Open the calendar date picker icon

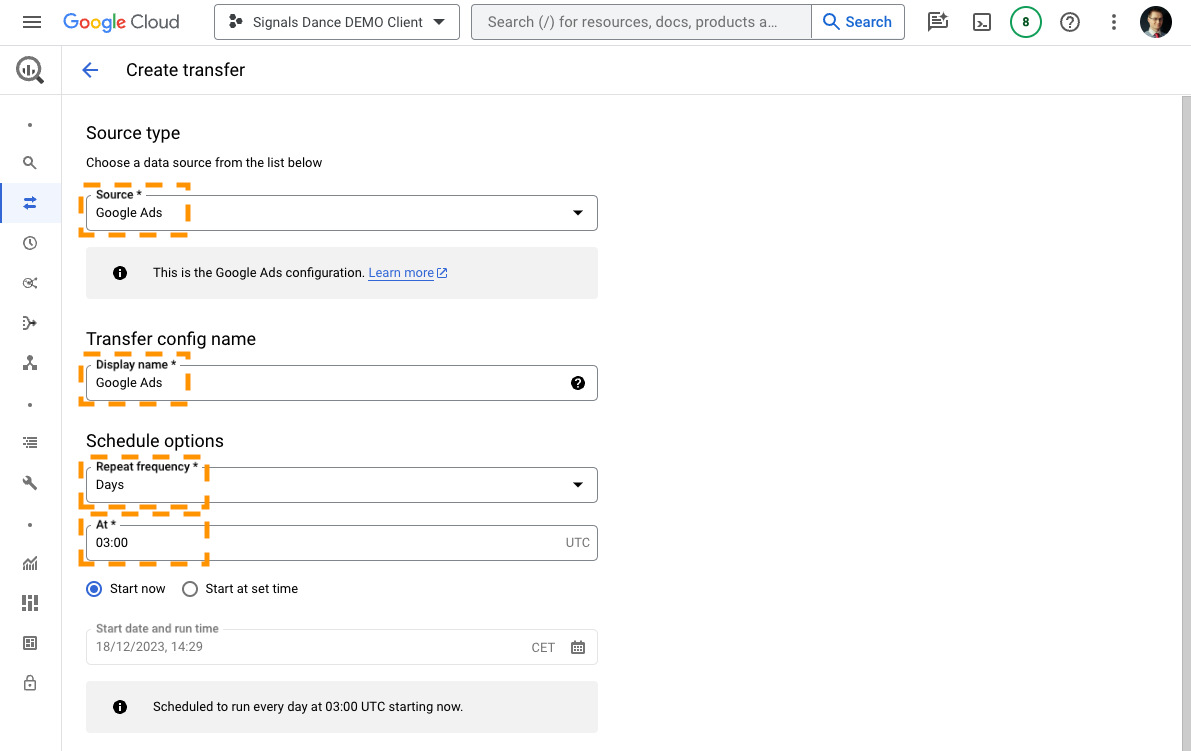coord(578,647)
